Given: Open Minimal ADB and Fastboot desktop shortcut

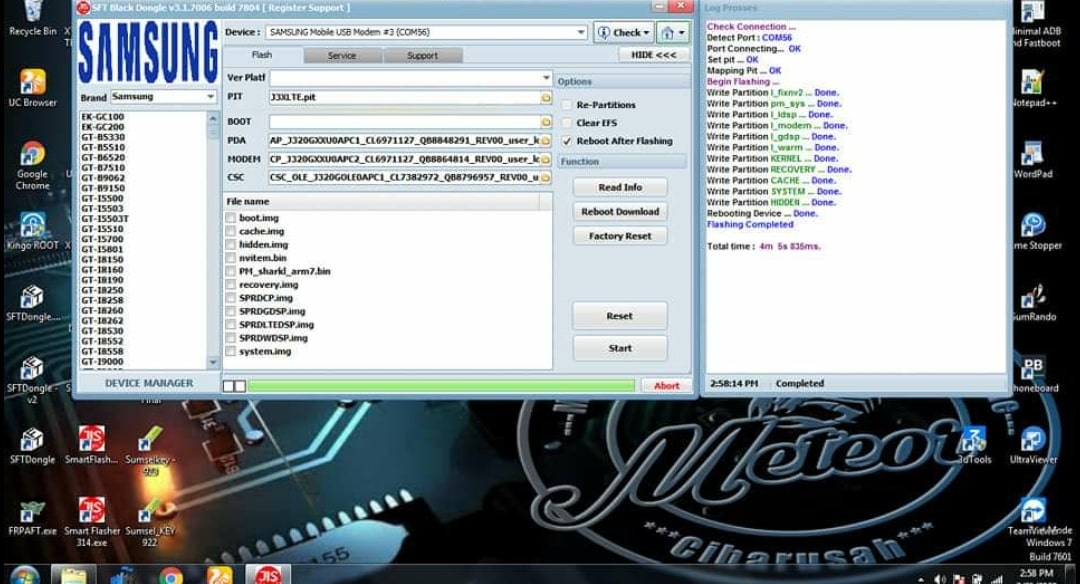Looking at the screenshot, I should [1035, 25].
